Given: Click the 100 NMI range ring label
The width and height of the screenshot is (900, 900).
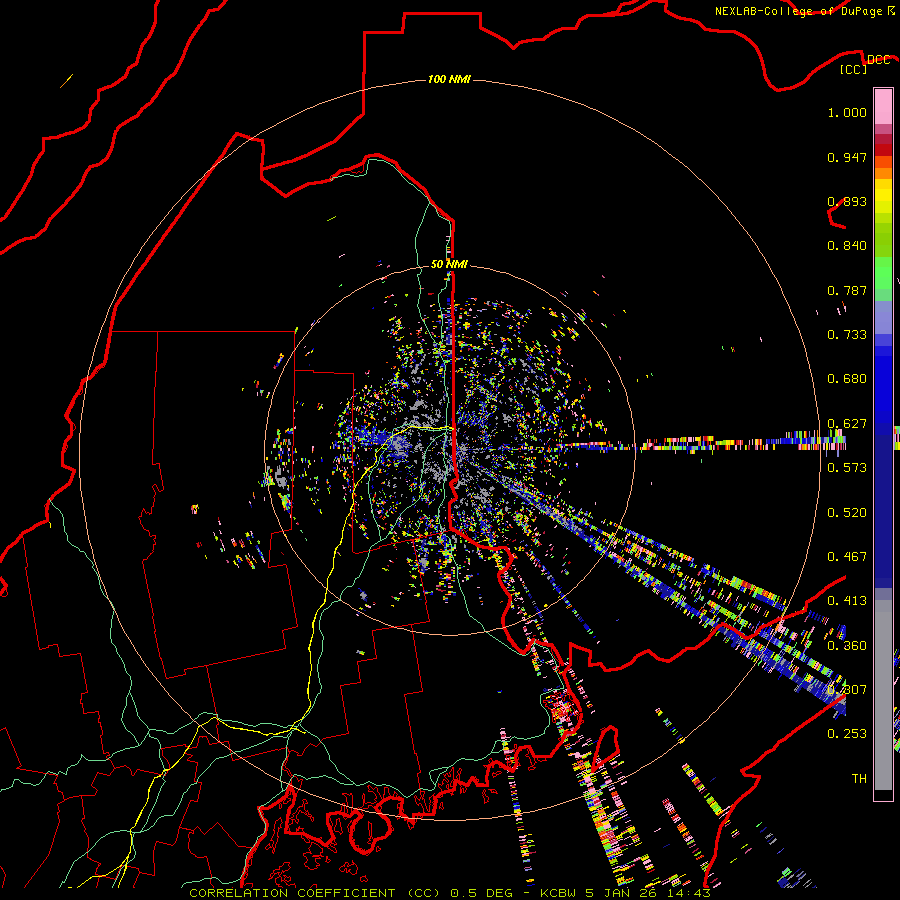Looking at the screenshot, I should coord(449,79).
